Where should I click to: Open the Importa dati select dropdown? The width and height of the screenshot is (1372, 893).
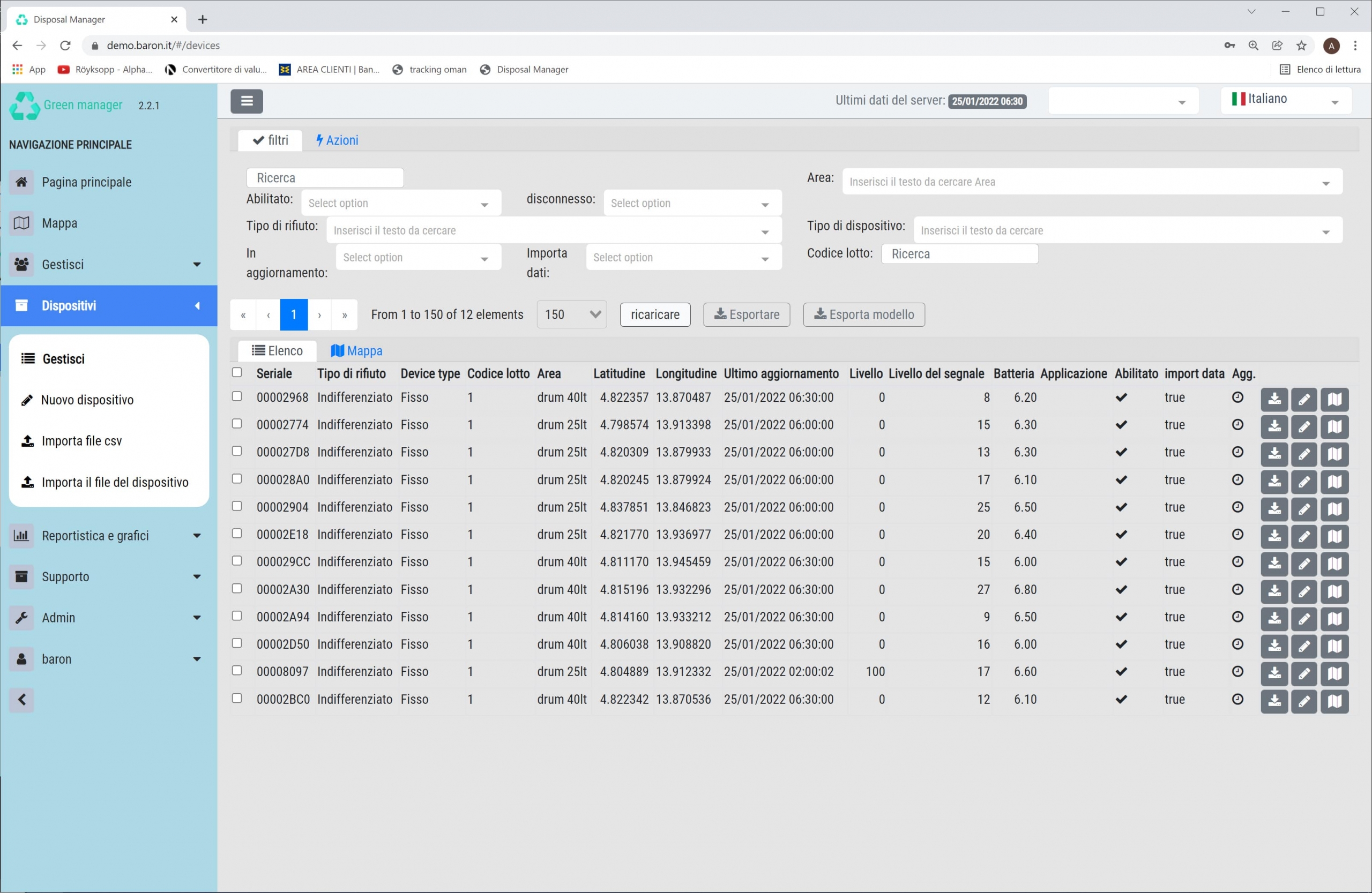coord(684,258)
